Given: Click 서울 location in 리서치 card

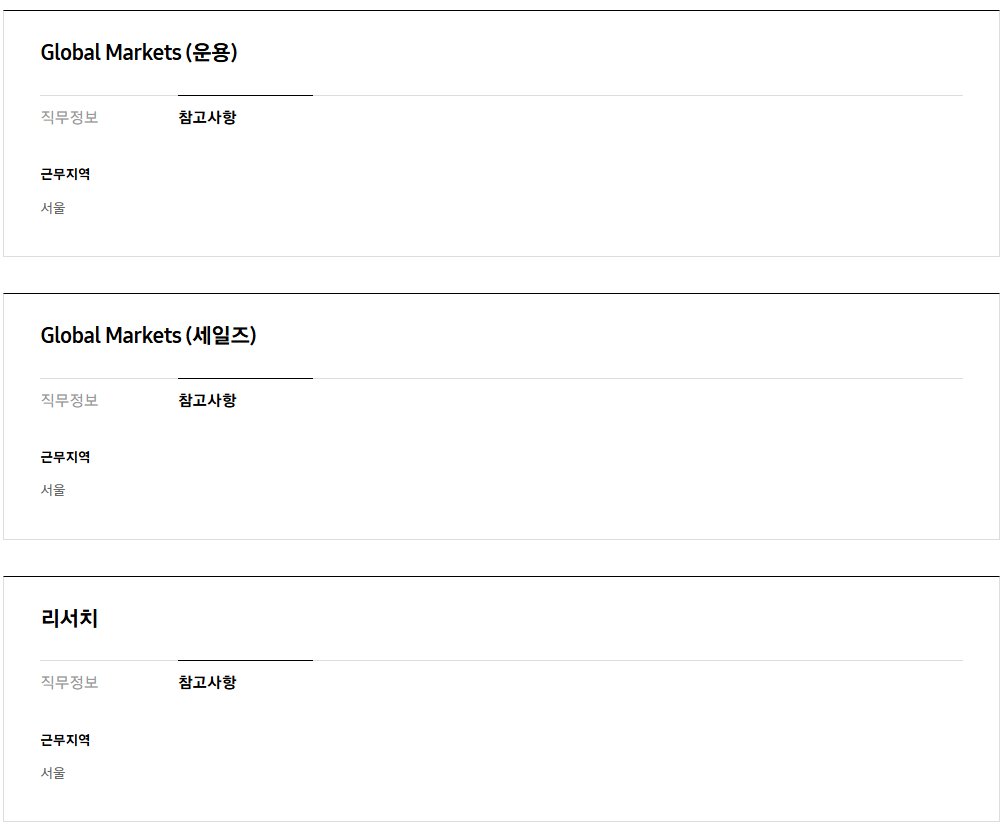Looking at the screenshot, I should 53,773.
